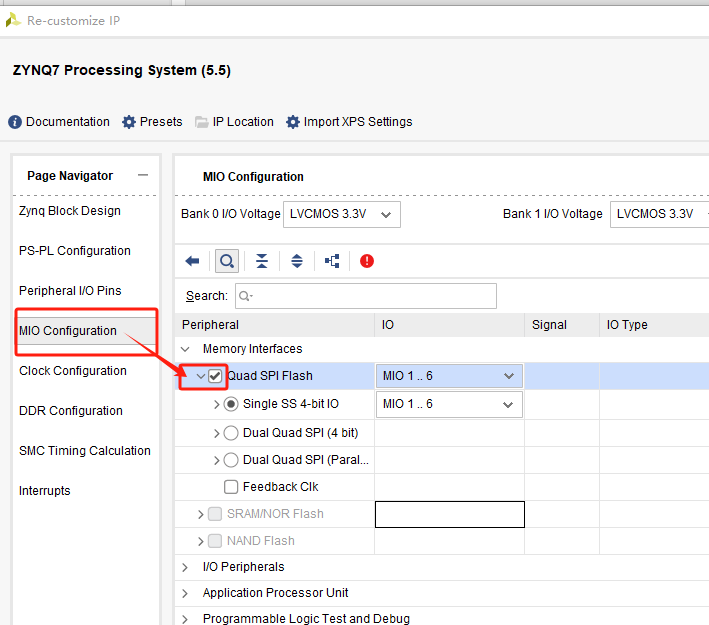Expand the Dual Quad SPI (4 bit) node
Image resolution: width=709 pixels, height=625 pixels.
click(x=217, y=433)
